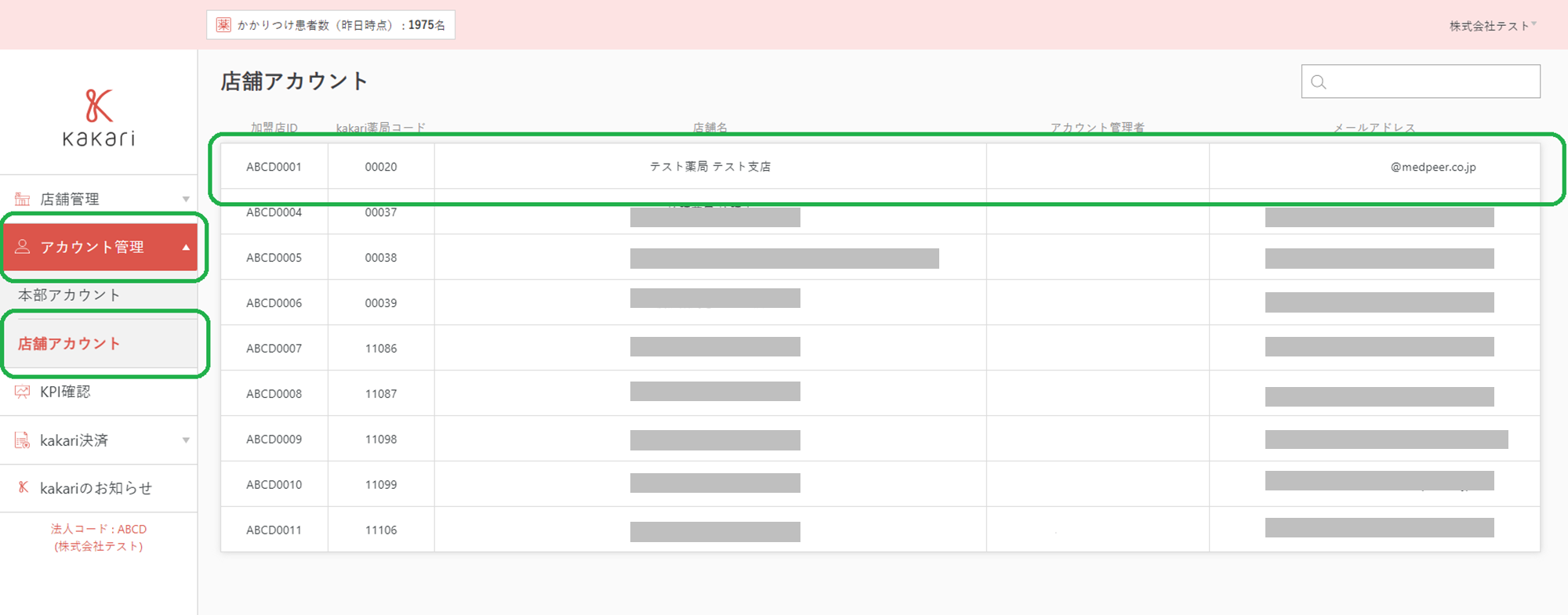The height and width of the screenshot is (615, 1568).
Task: Click the medicine icon beside patient count
Action: coord(223,25)
